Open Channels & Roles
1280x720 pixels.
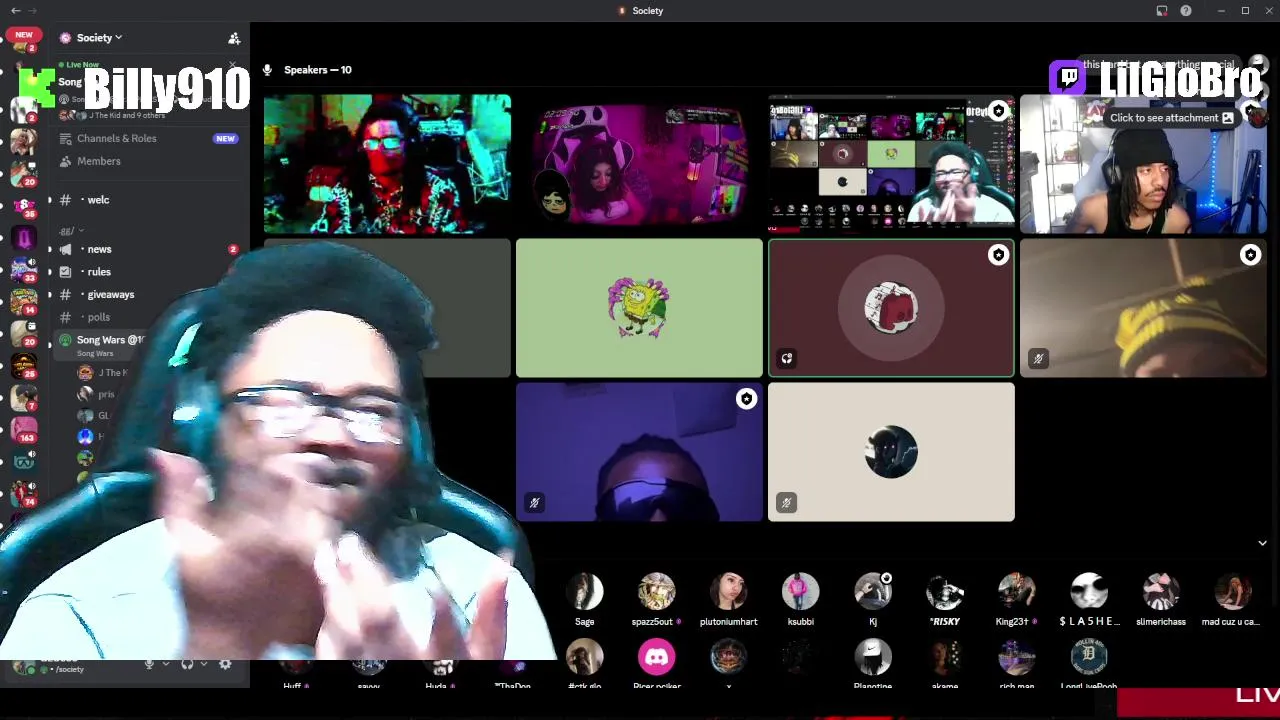[x=149, y=138]
